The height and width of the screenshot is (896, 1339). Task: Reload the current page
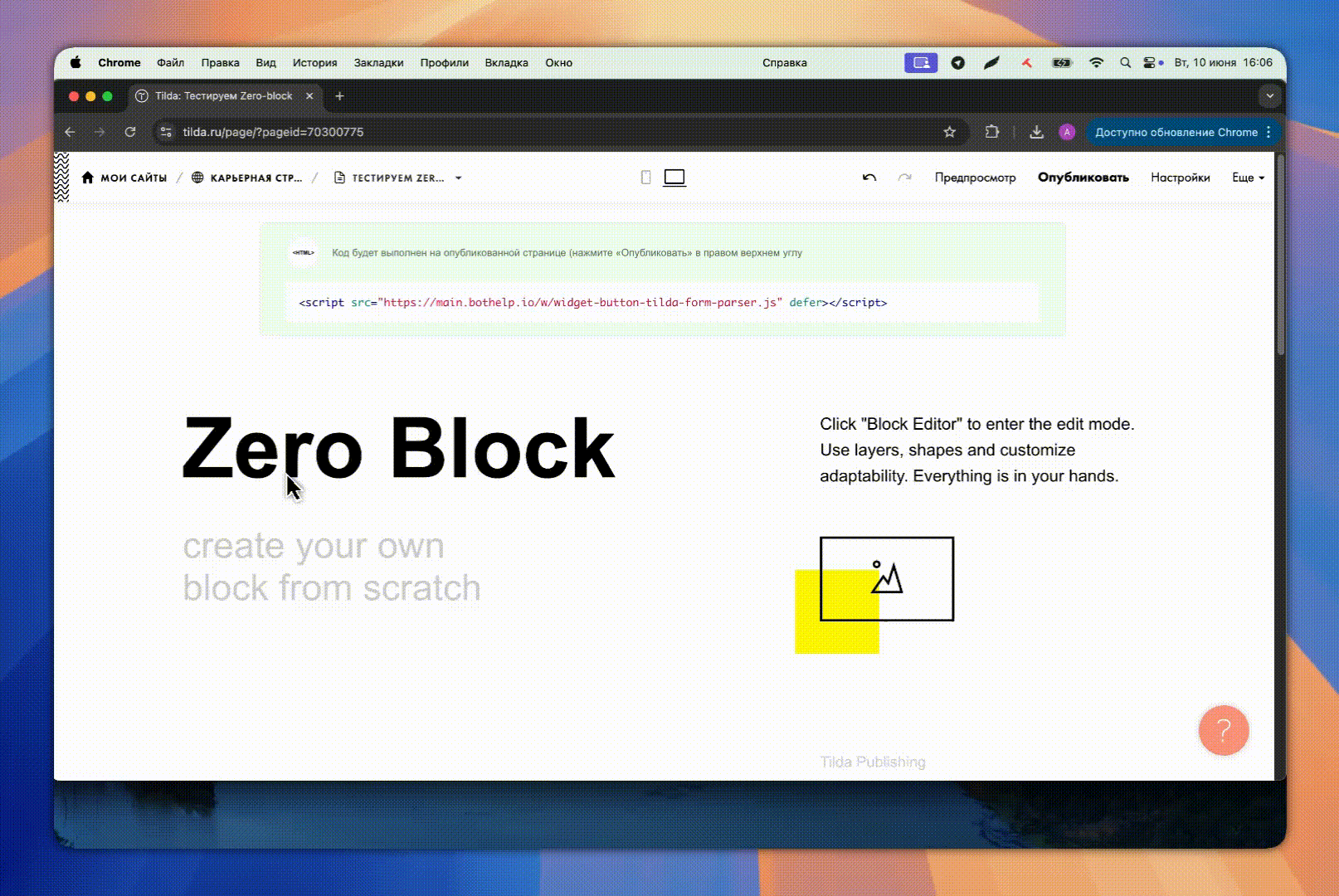[x=130, y=132]
